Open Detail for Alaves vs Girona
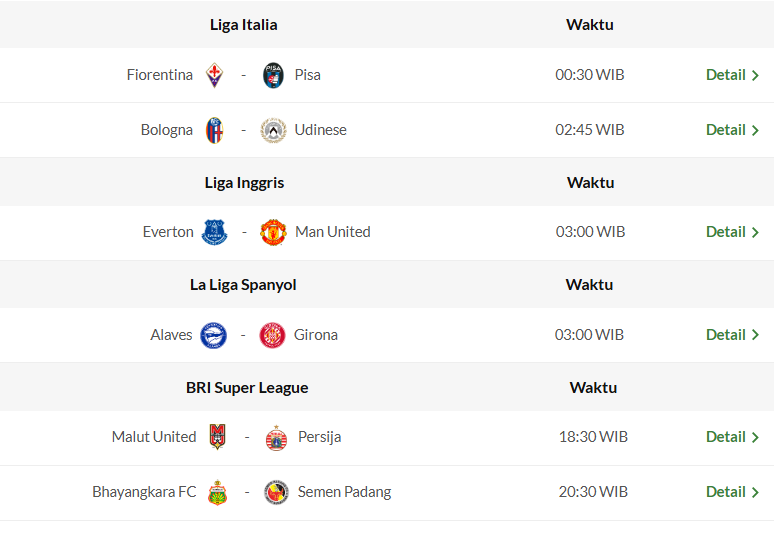This screenshot has height=544, width=783. pos(732,335)
